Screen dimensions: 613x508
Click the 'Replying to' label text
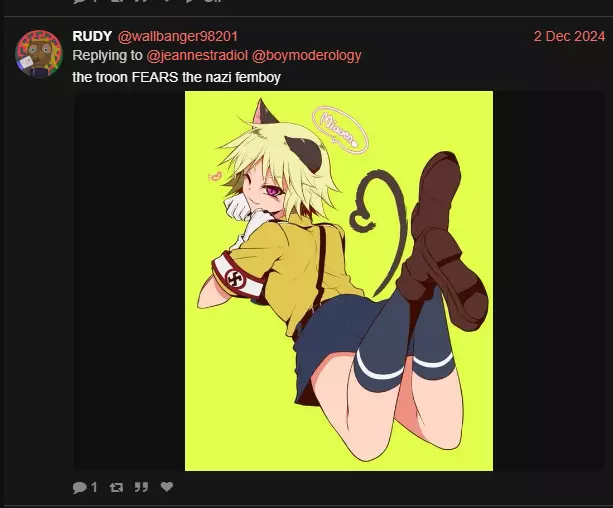pos(107,56)
